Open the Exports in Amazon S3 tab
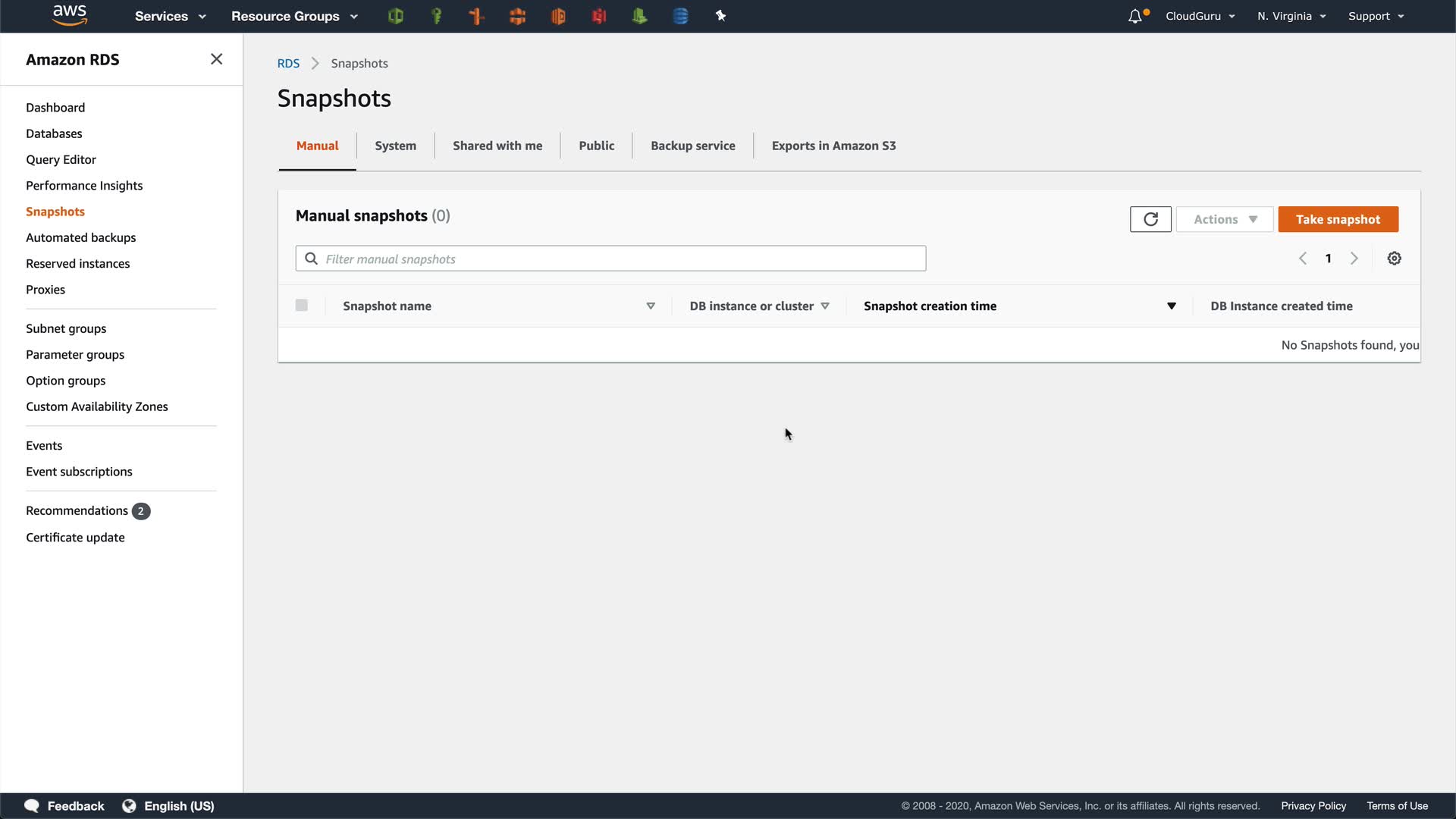This screenshot has height=819, width=1456. [833, 146]
